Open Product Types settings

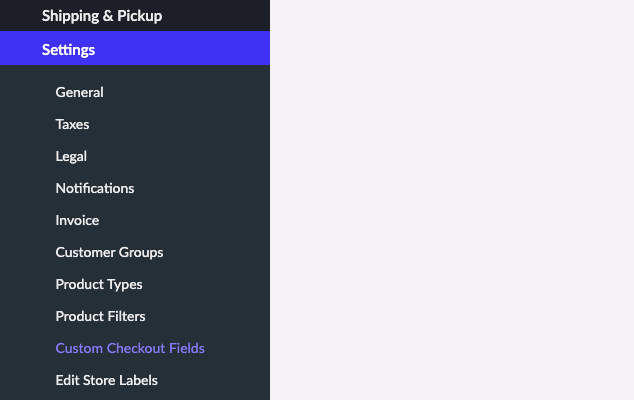[x=99, y=284]
